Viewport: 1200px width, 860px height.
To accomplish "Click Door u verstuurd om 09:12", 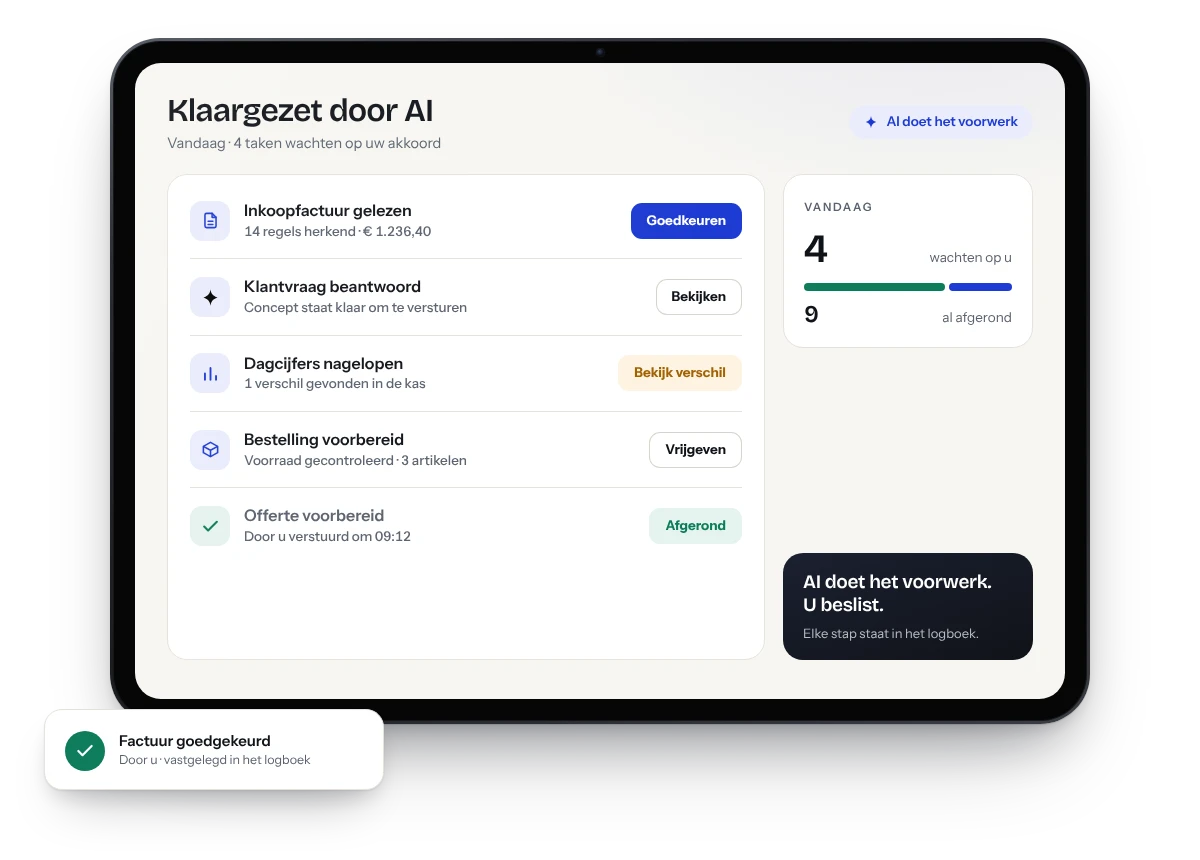I will pos(327,536).
